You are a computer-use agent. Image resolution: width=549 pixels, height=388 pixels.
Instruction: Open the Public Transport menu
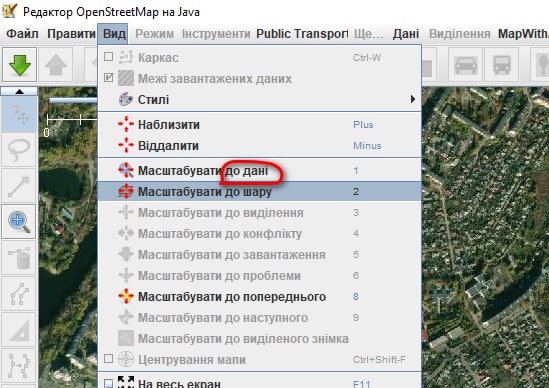tap(302, 34)
